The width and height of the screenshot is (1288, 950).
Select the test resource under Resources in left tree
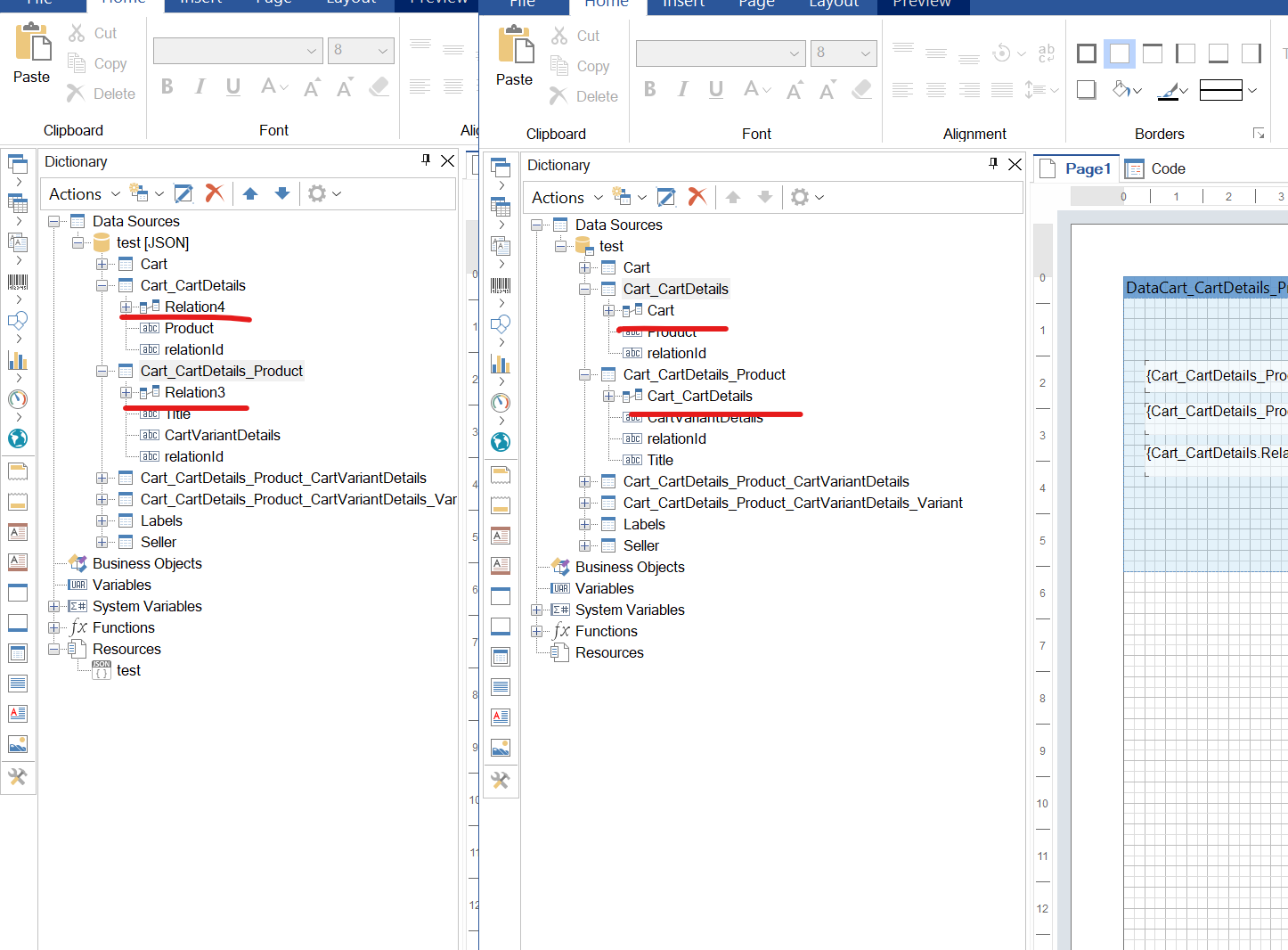tap(128, 670)
